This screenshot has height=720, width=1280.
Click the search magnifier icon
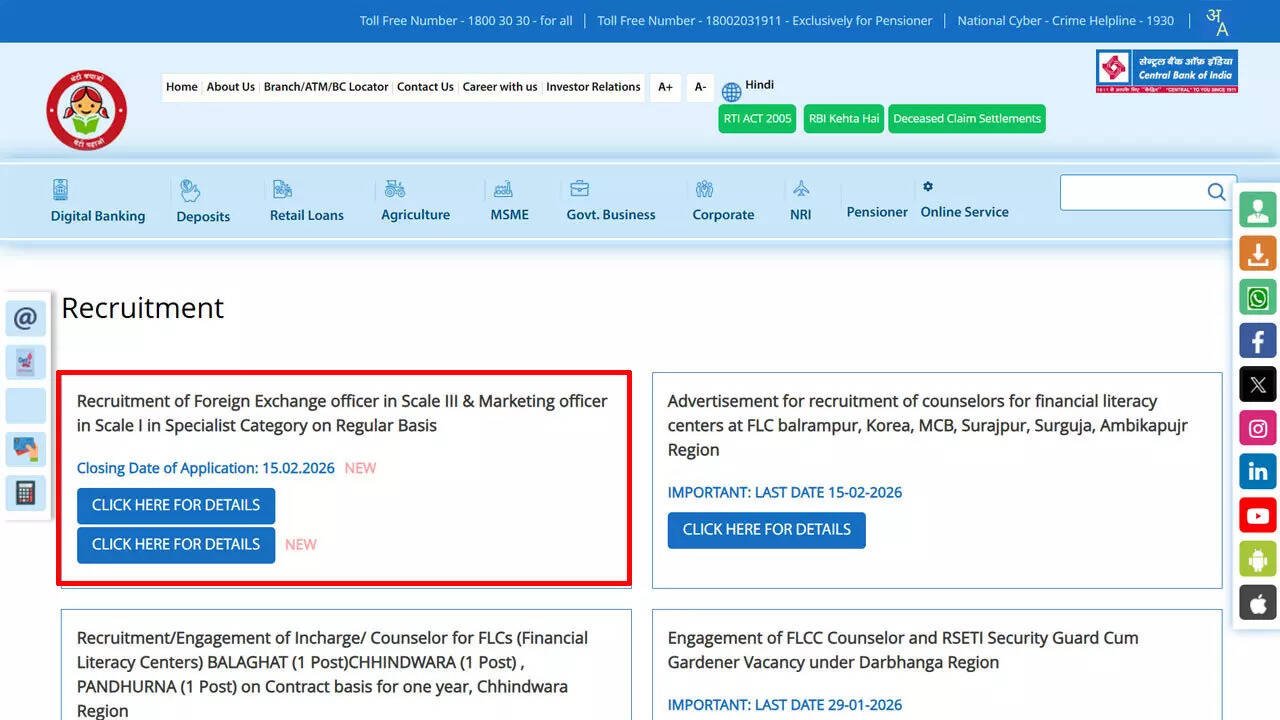pyautogui.click(x=1216, y=192)
